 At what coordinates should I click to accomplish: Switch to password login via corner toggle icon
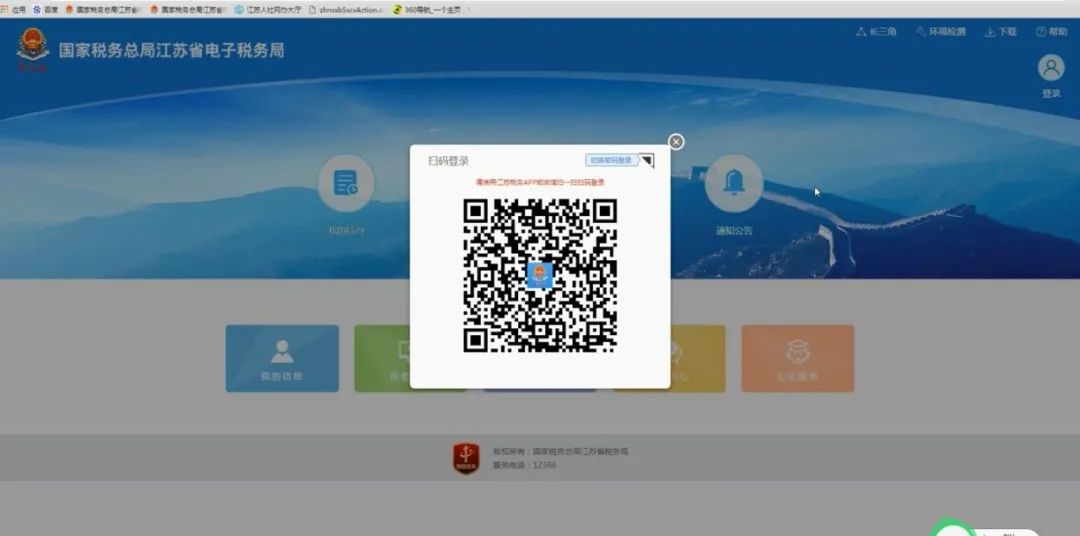(x=646, y=161)
